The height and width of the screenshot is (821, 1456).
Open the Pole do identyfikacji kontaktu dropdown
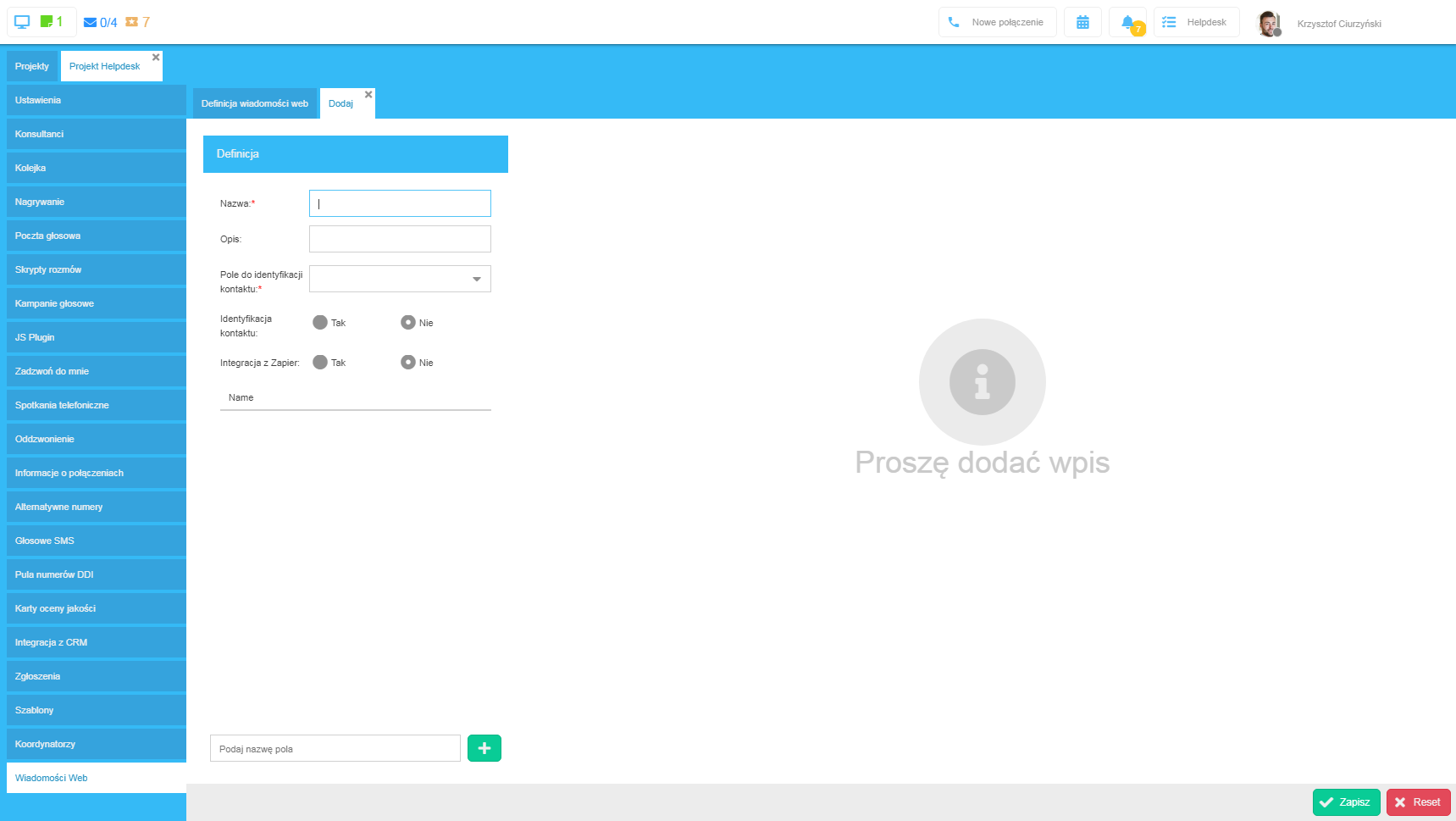400,279
